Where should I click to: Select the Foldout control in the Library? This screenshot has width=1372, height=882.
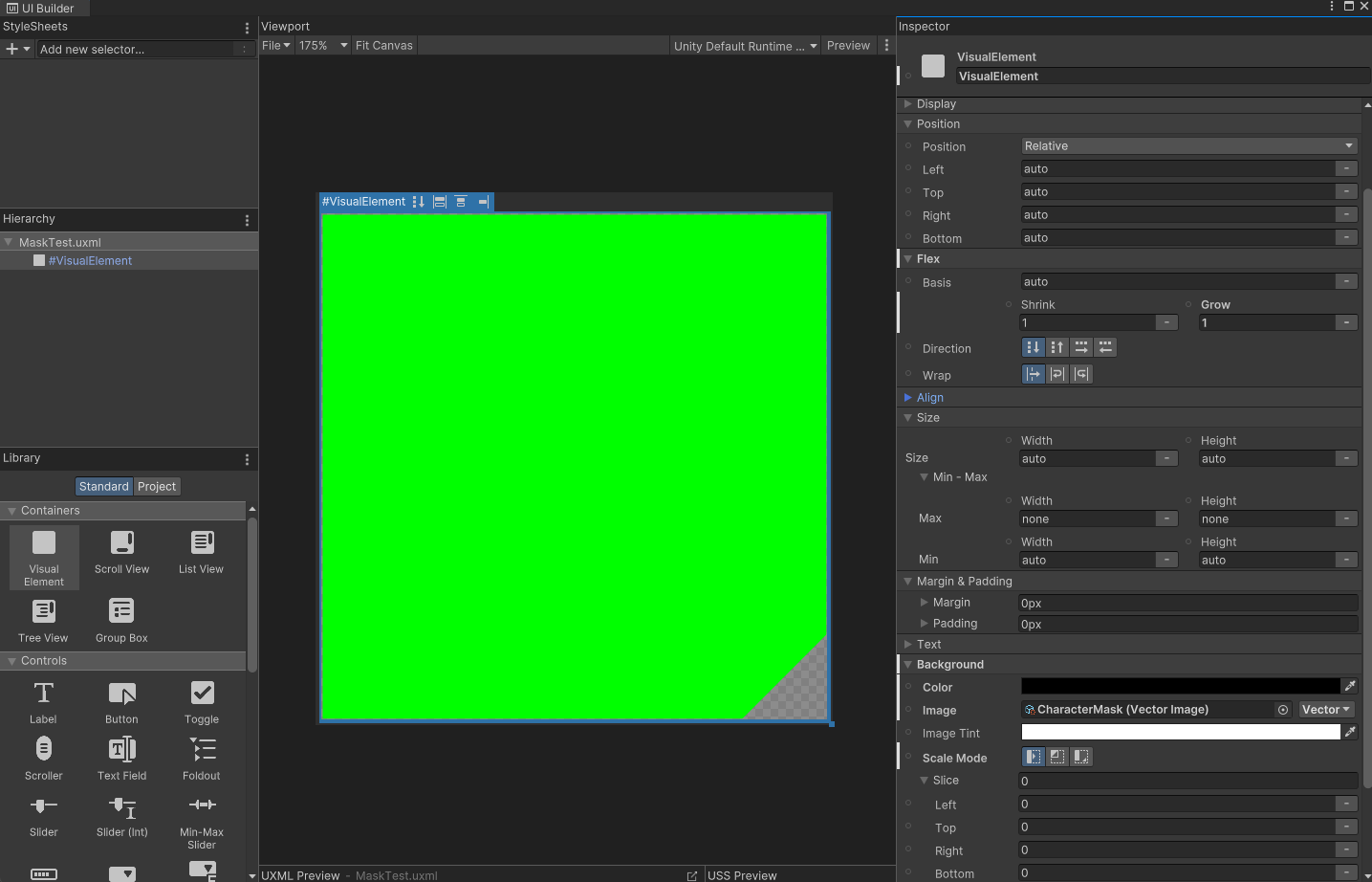point(202,759)
